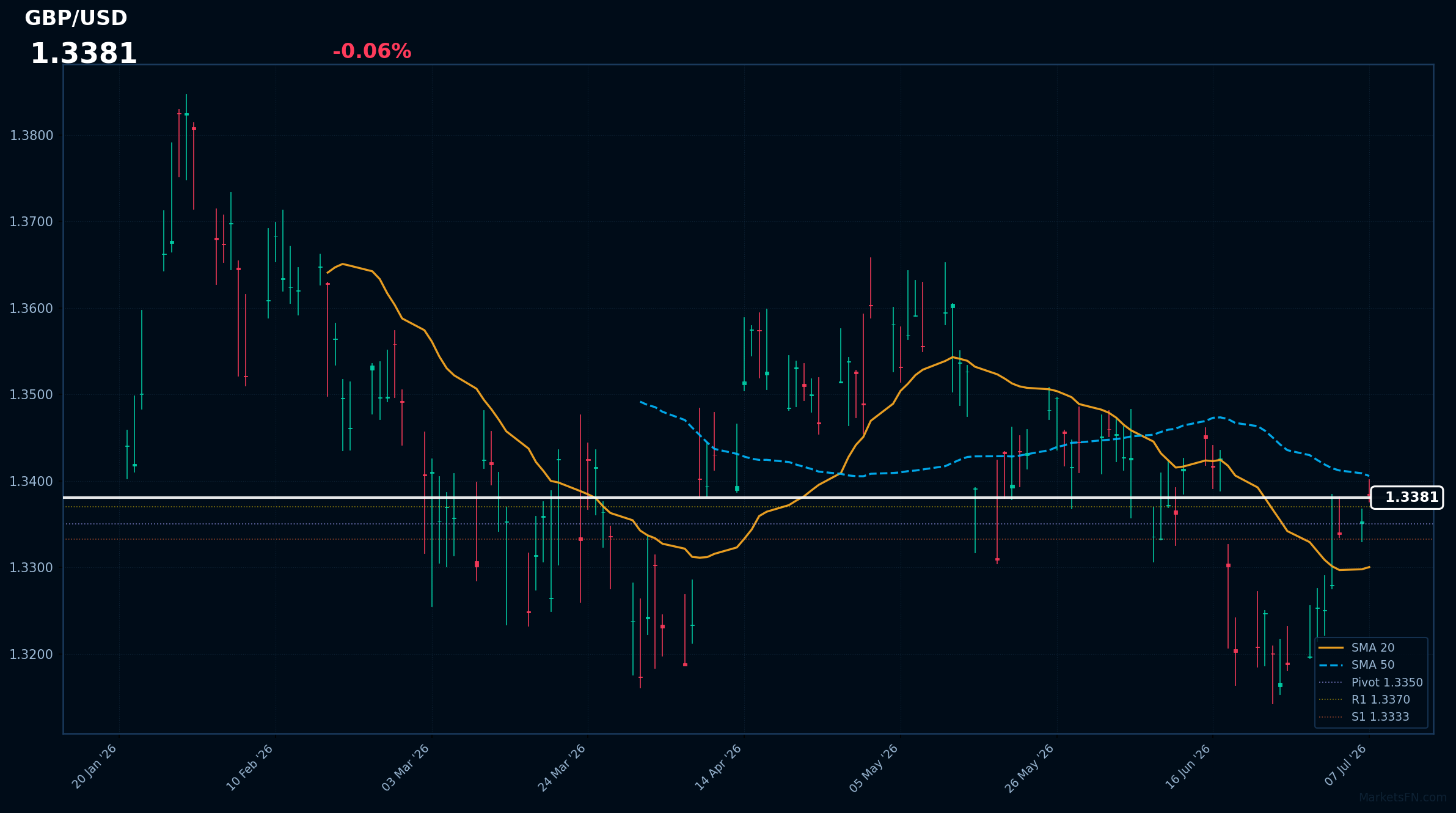Click the R1 1.3370 legend entry
1456x813 pixels.
coord(1364,699)
